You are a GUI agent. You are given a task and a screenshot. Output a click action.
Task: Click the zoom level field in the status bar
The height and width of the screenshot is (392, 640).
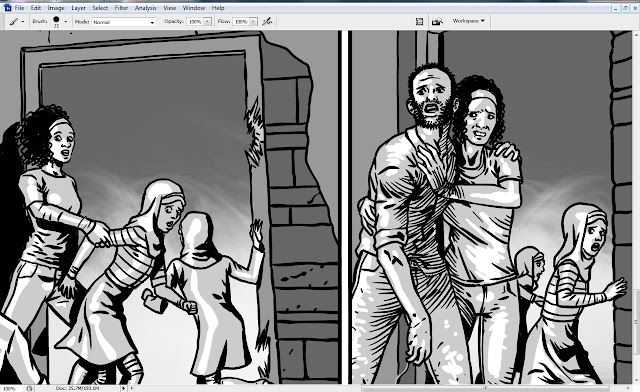coord(10,388)
